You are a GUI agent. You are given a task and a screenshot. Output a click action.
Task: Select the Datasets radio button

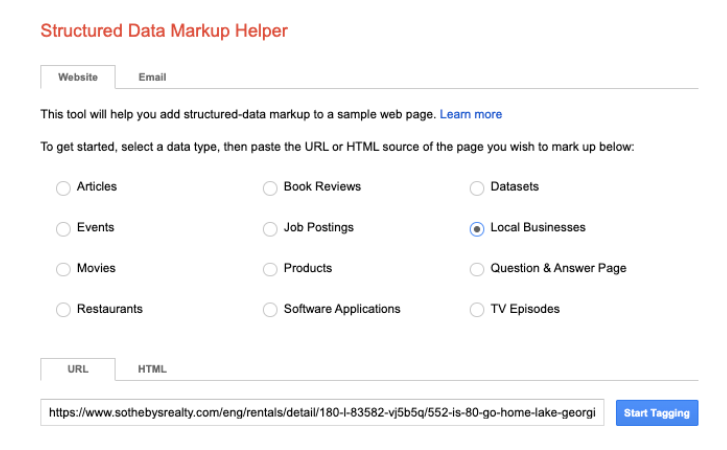pyautogui.click(x=477, y=187)
